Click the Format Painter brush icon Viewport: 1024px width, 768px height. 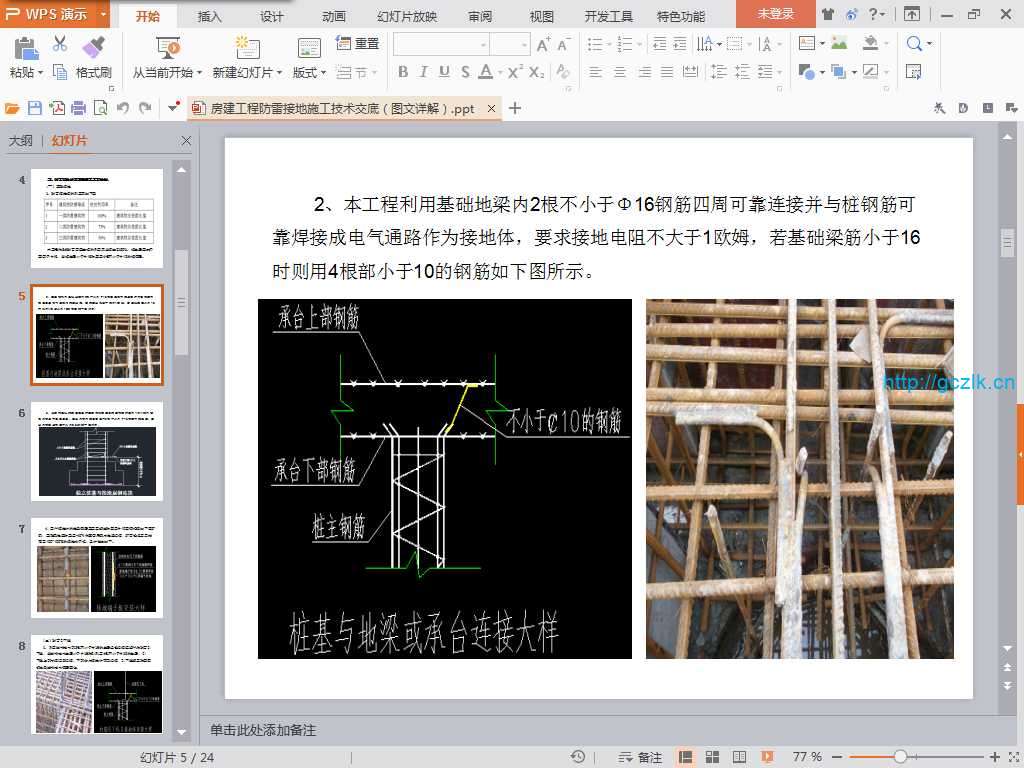pos(93,47)
